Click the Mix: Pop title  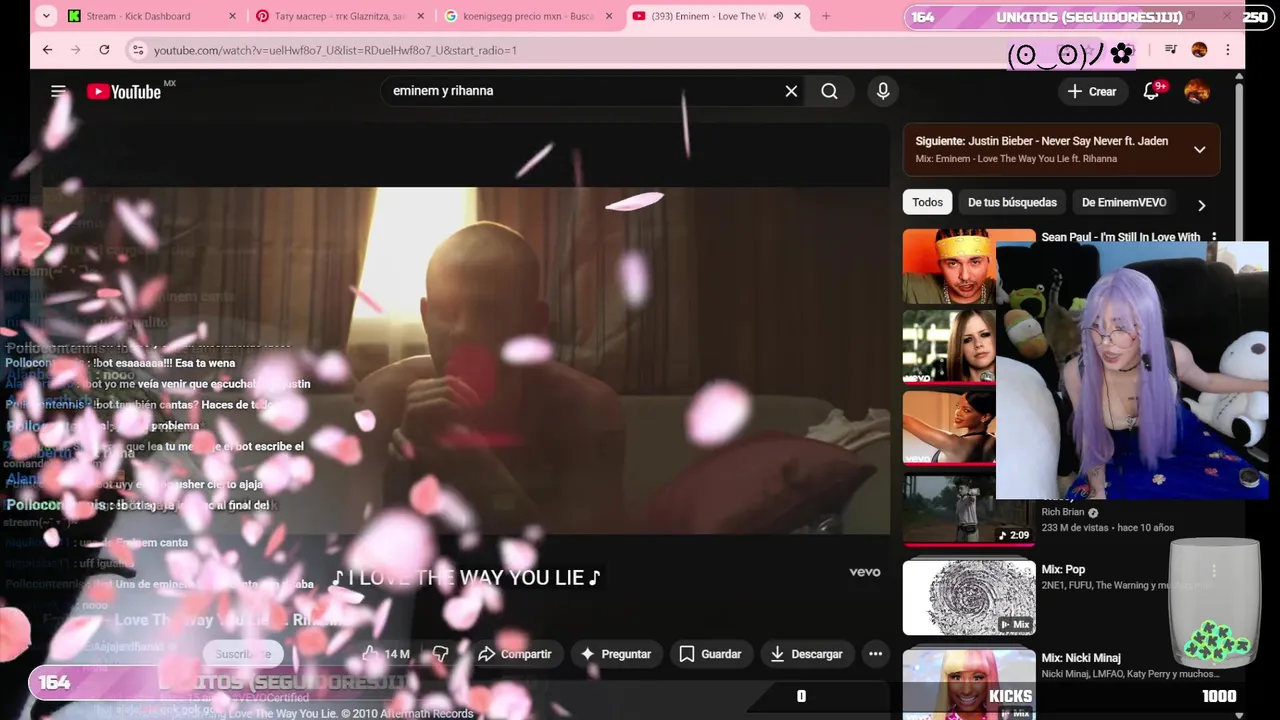1063,569
